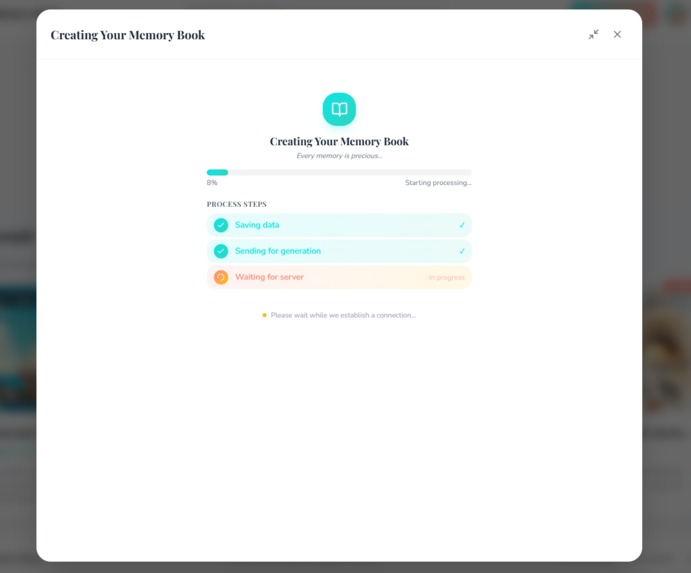Minimize the Creating Your Memory Book dialog
This screenshot has width=691, height=573.
click(x=594, y=34)
